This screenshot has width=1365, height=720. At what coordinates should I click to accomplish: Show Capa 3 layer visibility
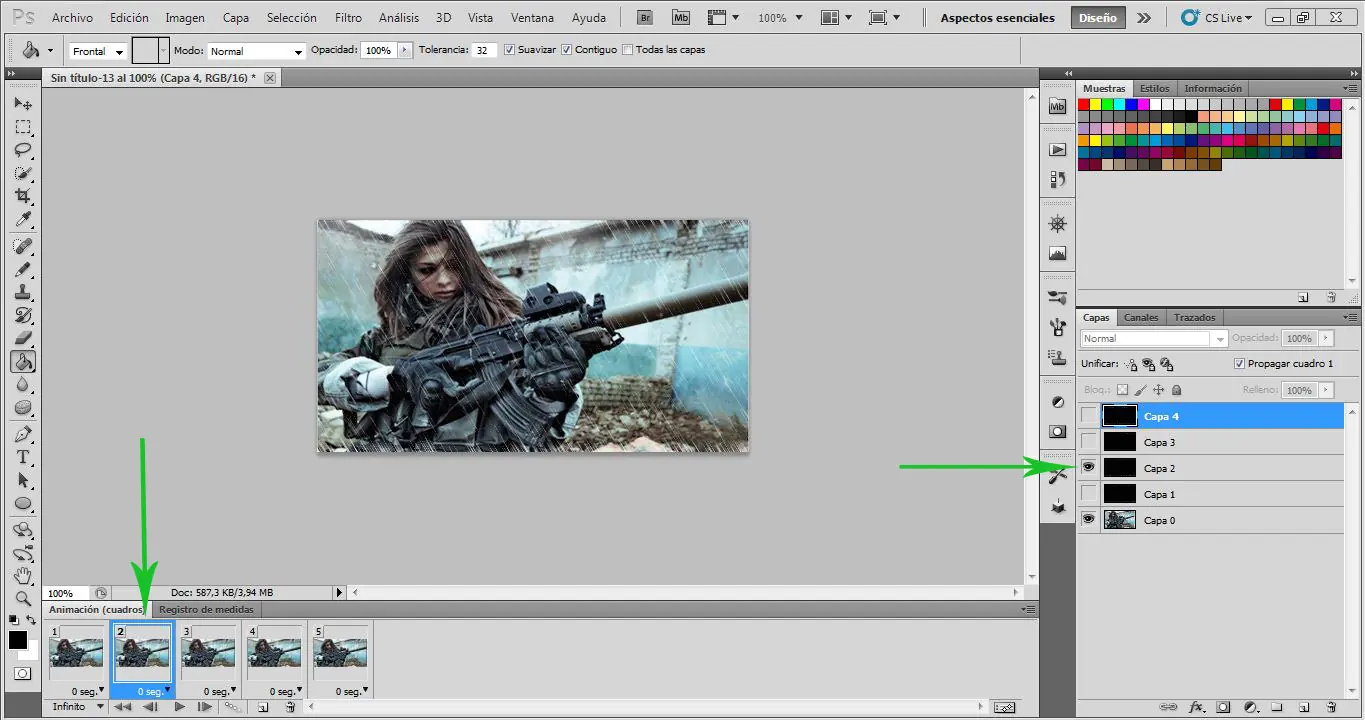pyautogui.click(x=1088, y=442)
